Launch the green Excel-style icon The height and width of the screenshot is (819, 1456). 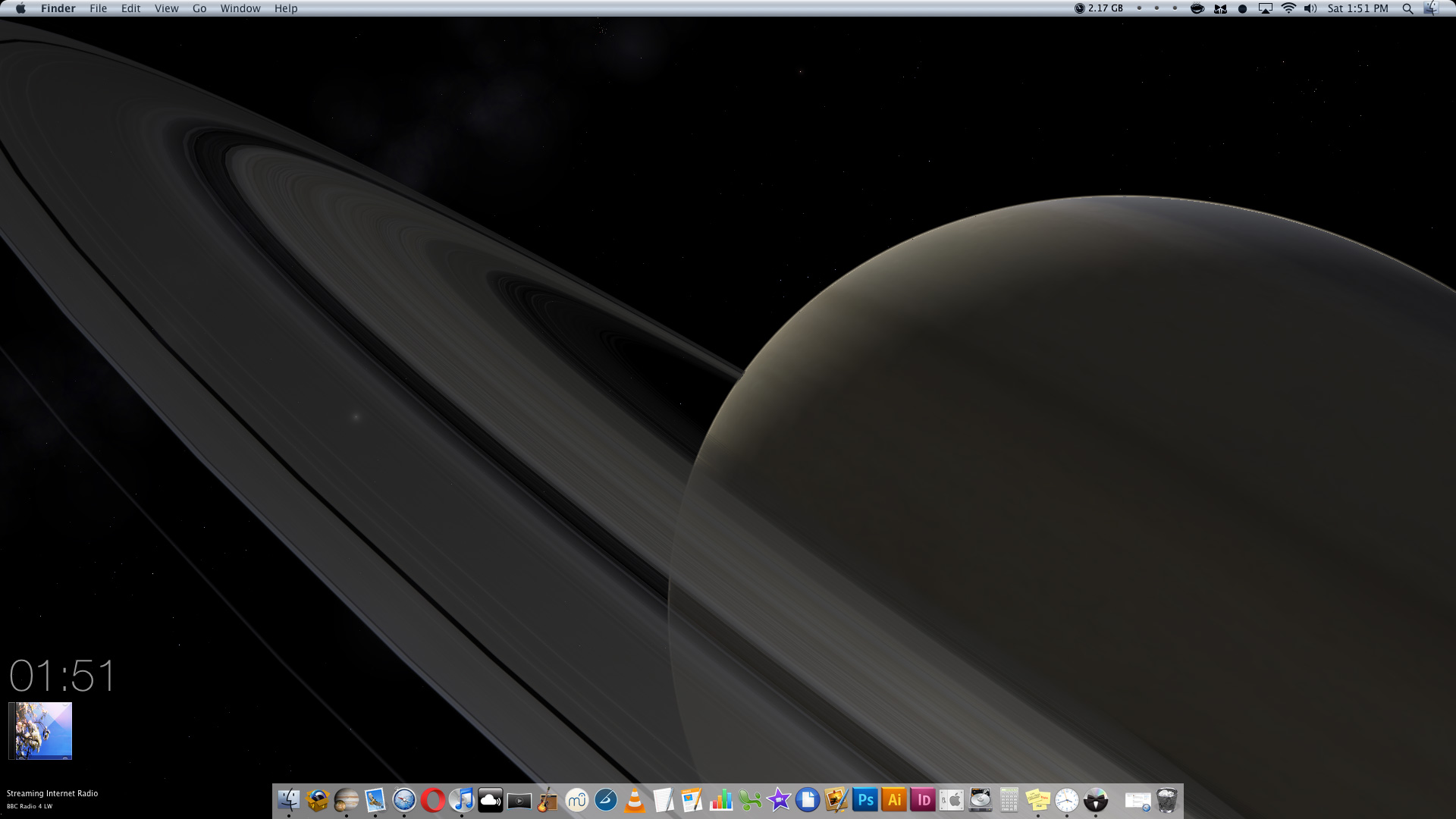click(750, 800)
